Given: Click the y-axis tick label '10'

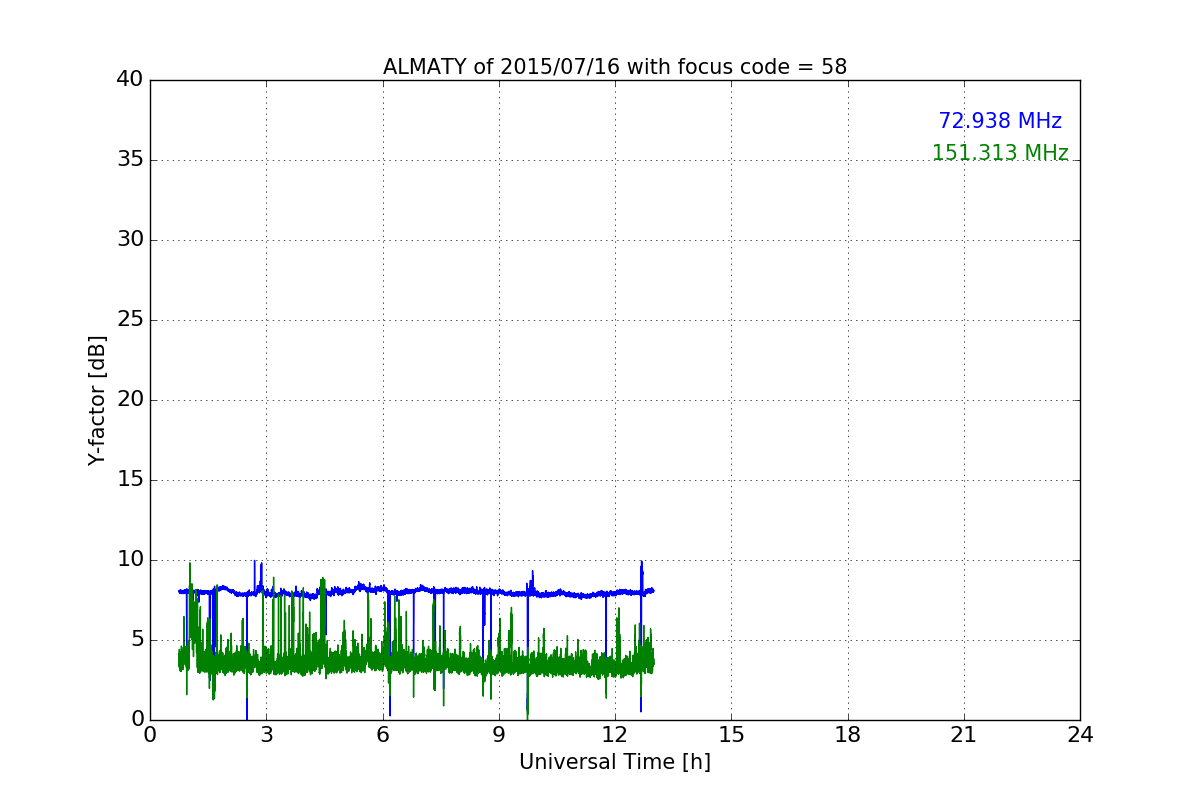Looking at the screenshot, I should click(130, 560).
